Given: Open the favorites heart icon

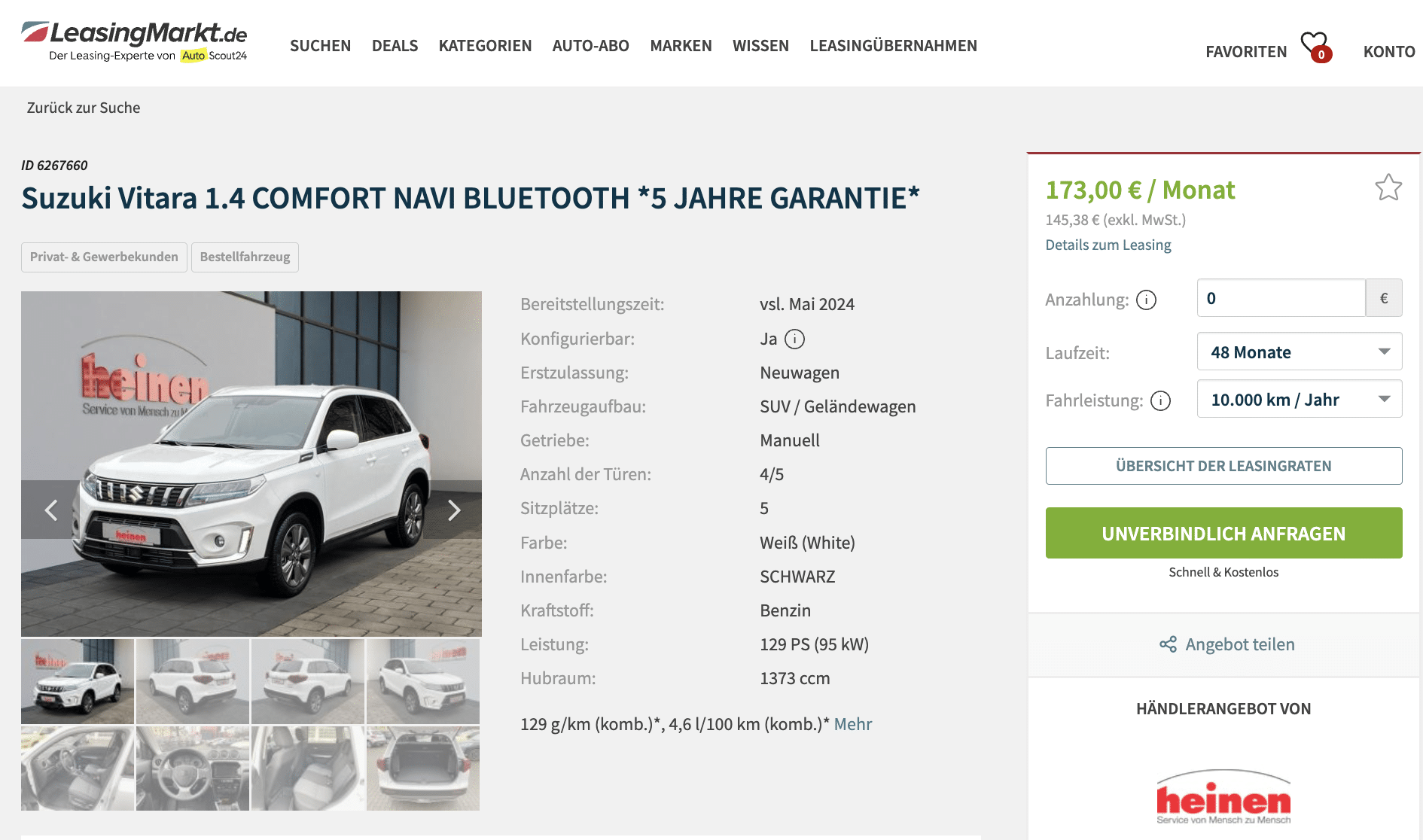Looking at the screenshot, I should (x=1315, y=47).
